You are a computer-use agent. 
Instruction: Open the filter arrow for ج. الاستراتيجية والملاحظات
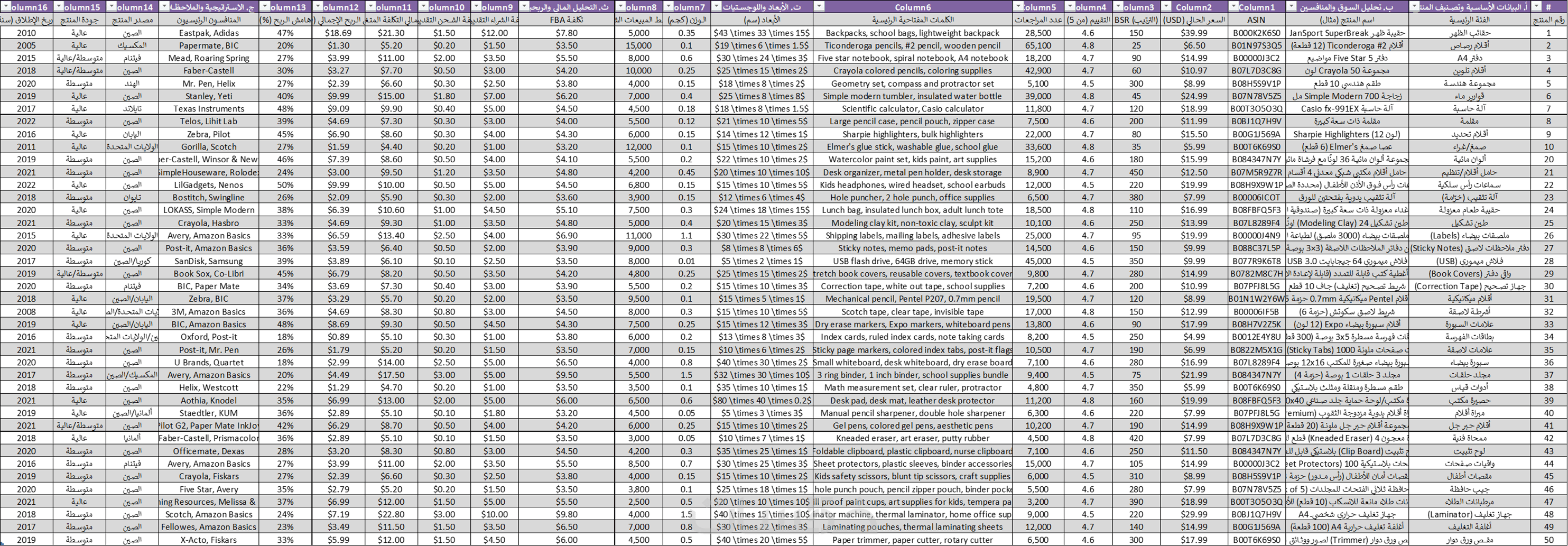click(x=164, y=7)
